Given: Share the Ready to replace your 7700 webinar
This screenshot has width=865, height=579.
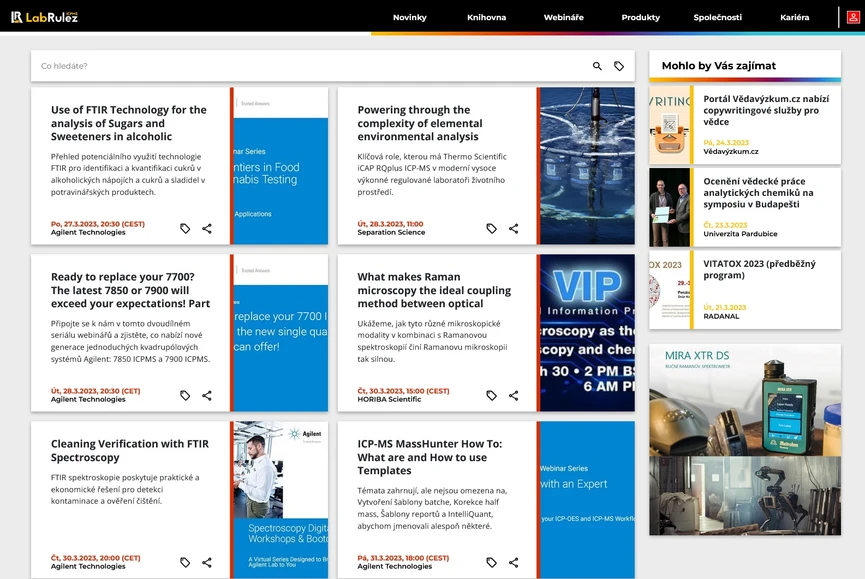Looking at the screenshot, I should [207, 395].
